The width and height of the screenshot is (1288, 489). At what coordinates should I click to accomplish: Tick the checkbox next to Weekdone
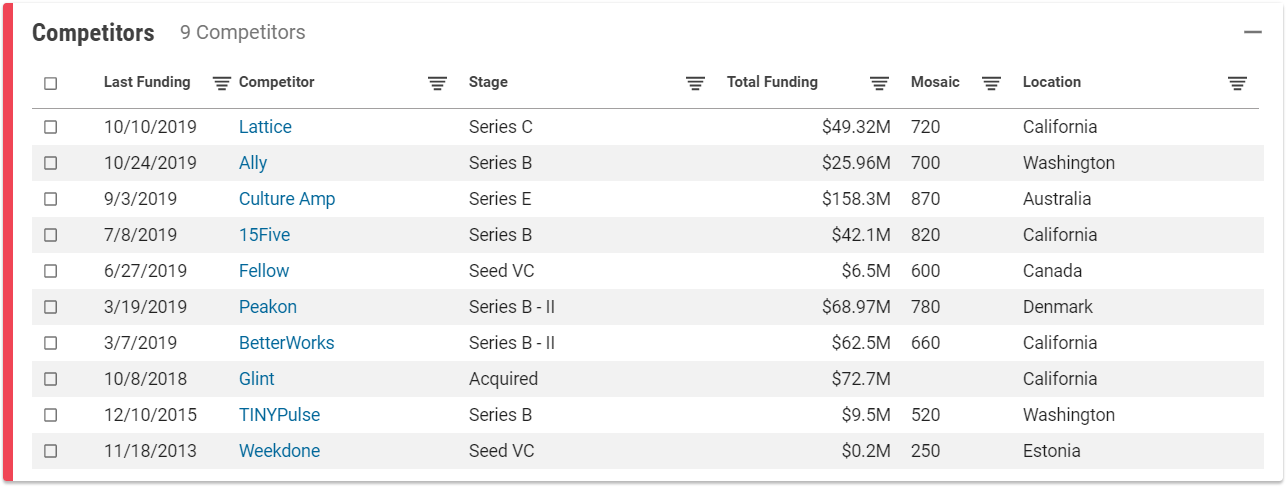51,451
